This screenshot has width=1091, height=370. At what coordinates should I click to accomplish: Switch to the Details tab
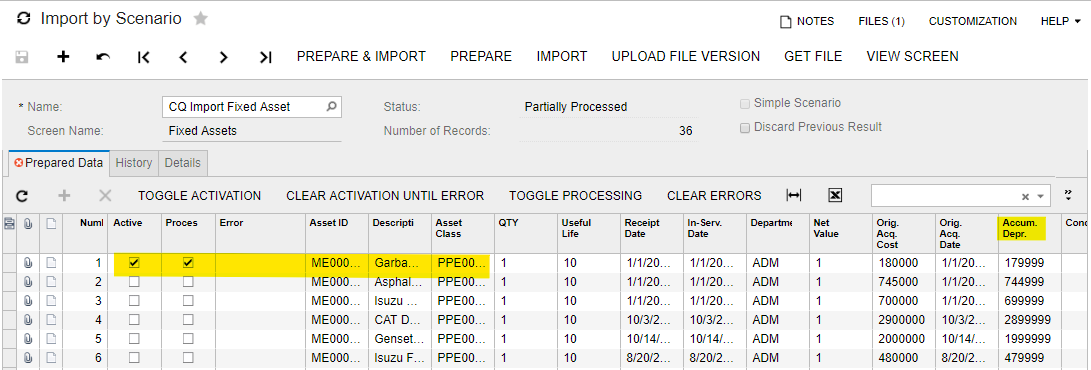click(182, 163)
